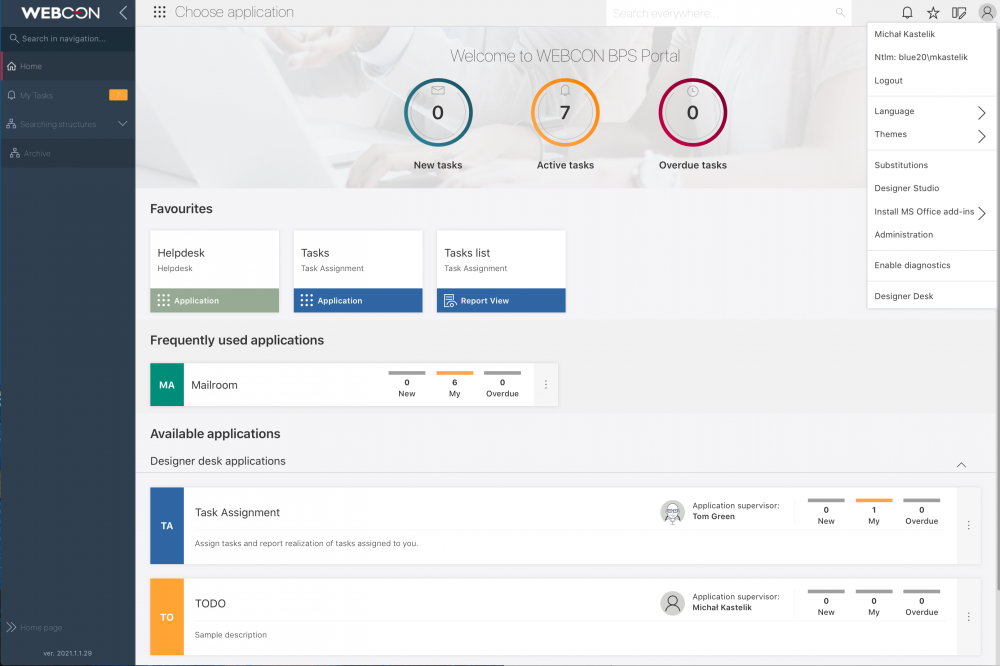The width and height of the screenshot is (1000, 666).
Task: Open Task Assignment three-dot options menu
Action: click(x=969, y=525)
